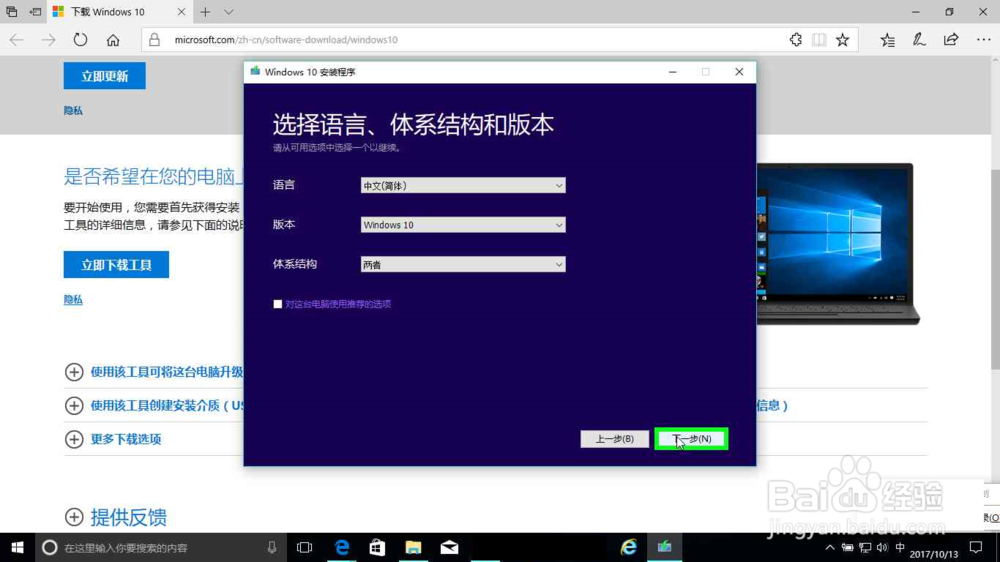Image resolution: width=1000 pixels, height=562 pixels.
Task: Add this page to favorites star
Action: click(x=842, y=40)
